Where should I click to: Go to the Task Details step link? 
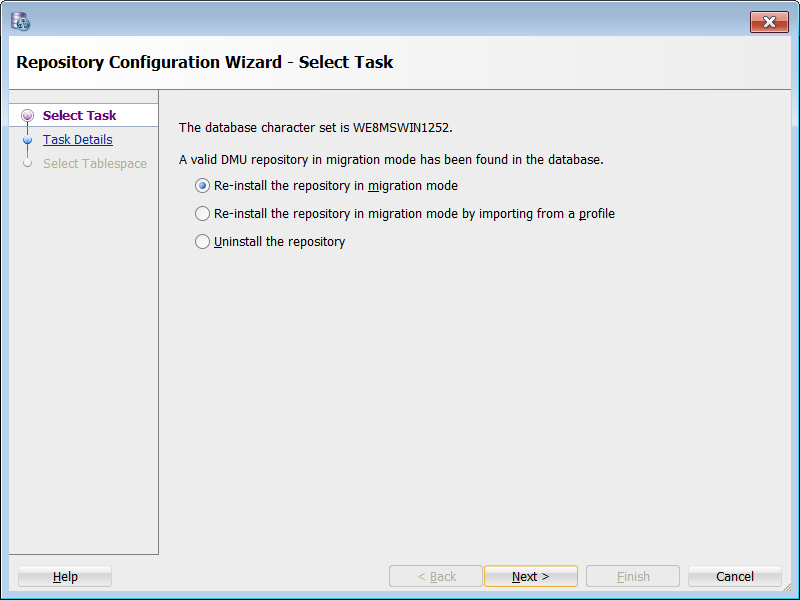coord(78,139)
